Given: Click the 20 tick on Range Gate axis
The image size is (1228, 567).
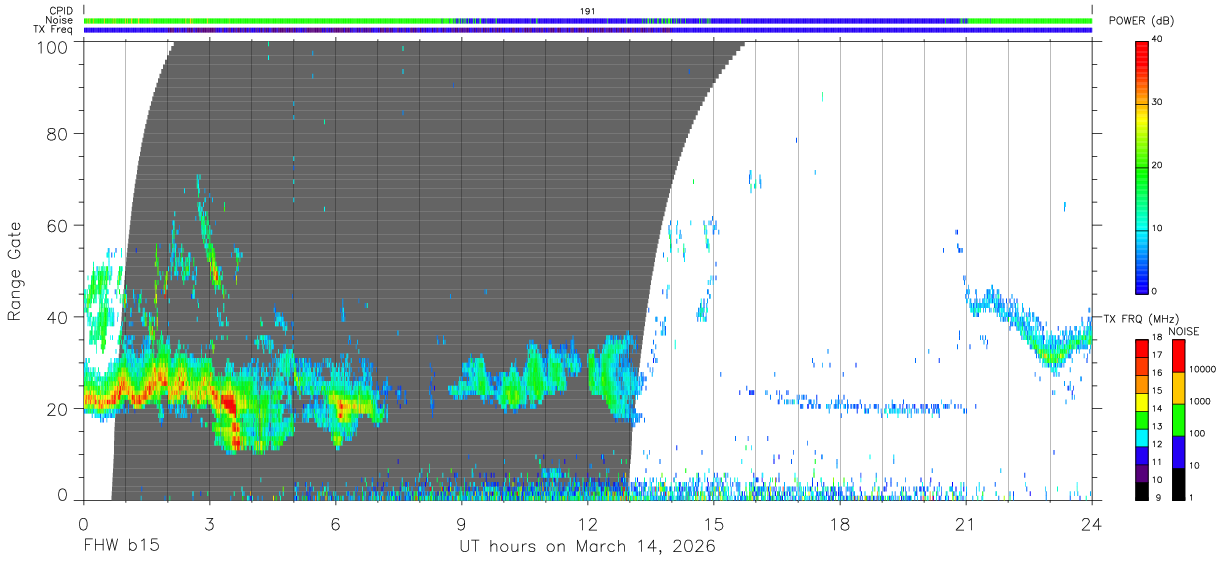Looking at the screenshot, I should pos(56,409).
